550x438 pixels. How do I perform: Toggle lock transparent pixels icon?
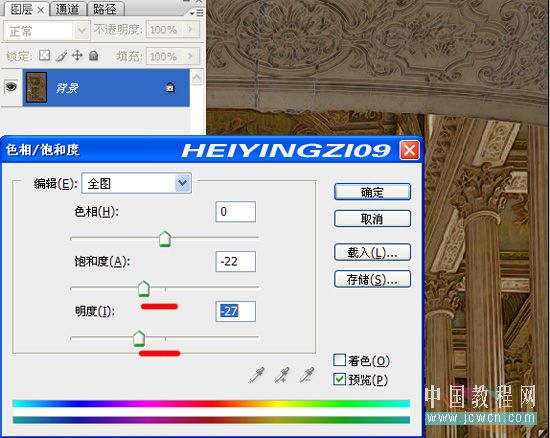click(44, 55)
